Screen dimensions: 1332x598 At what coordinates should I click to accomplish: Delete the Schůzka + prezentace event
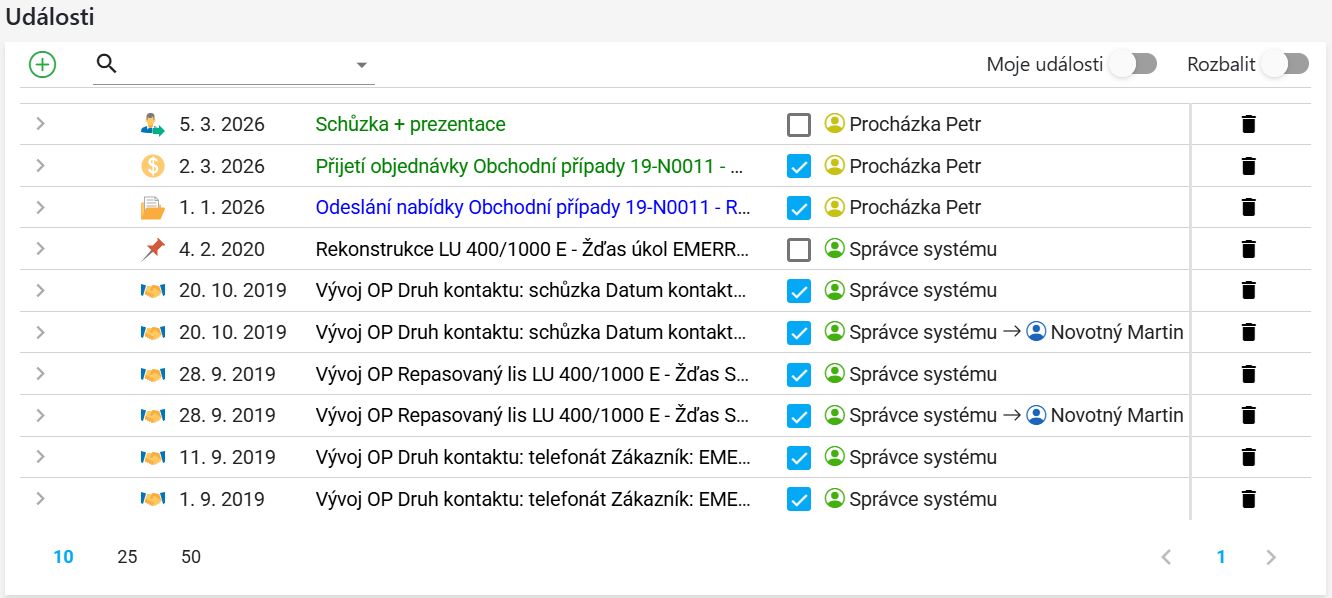1247,124
